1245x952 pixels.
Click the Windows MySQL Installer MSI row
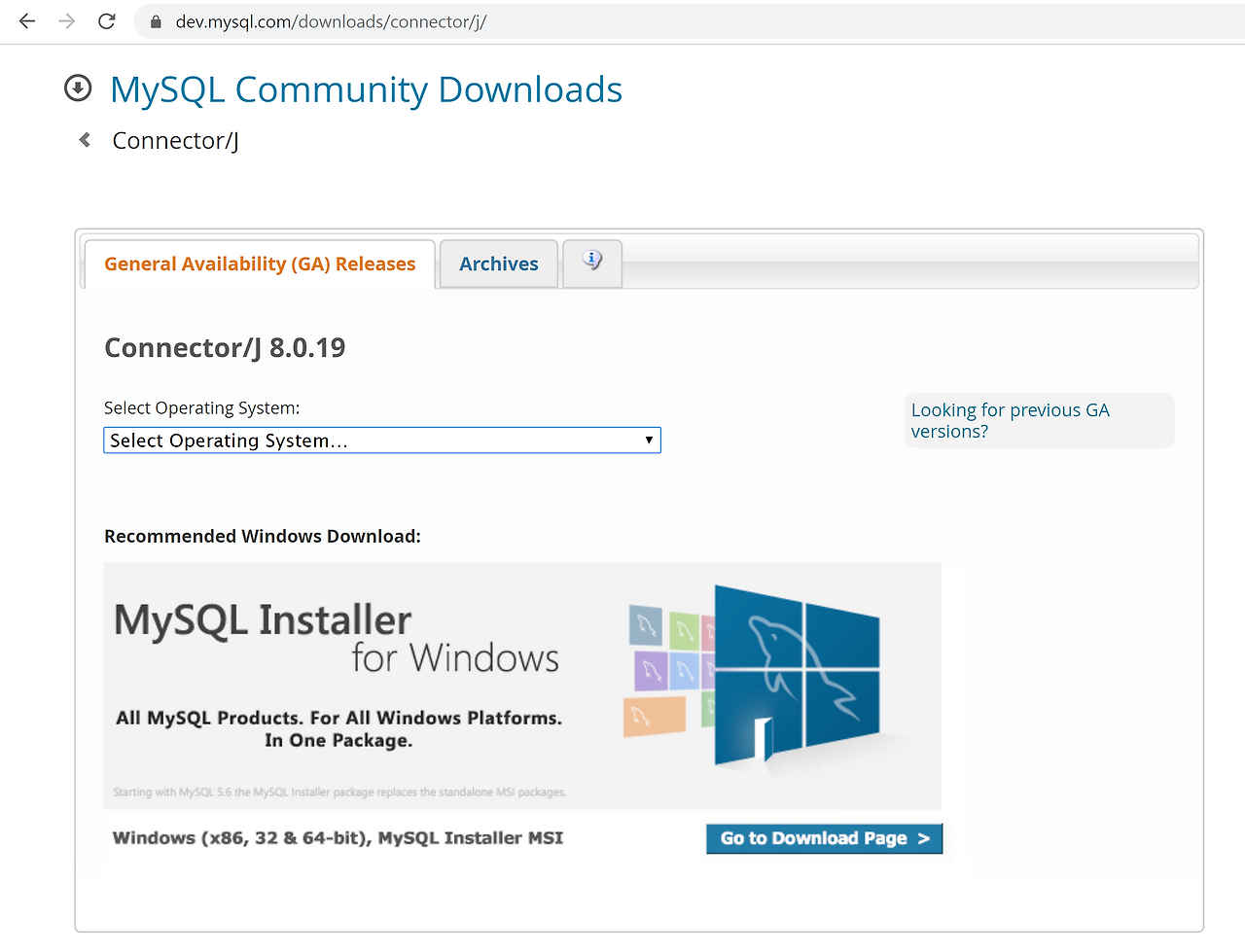[x=338, y=837]
